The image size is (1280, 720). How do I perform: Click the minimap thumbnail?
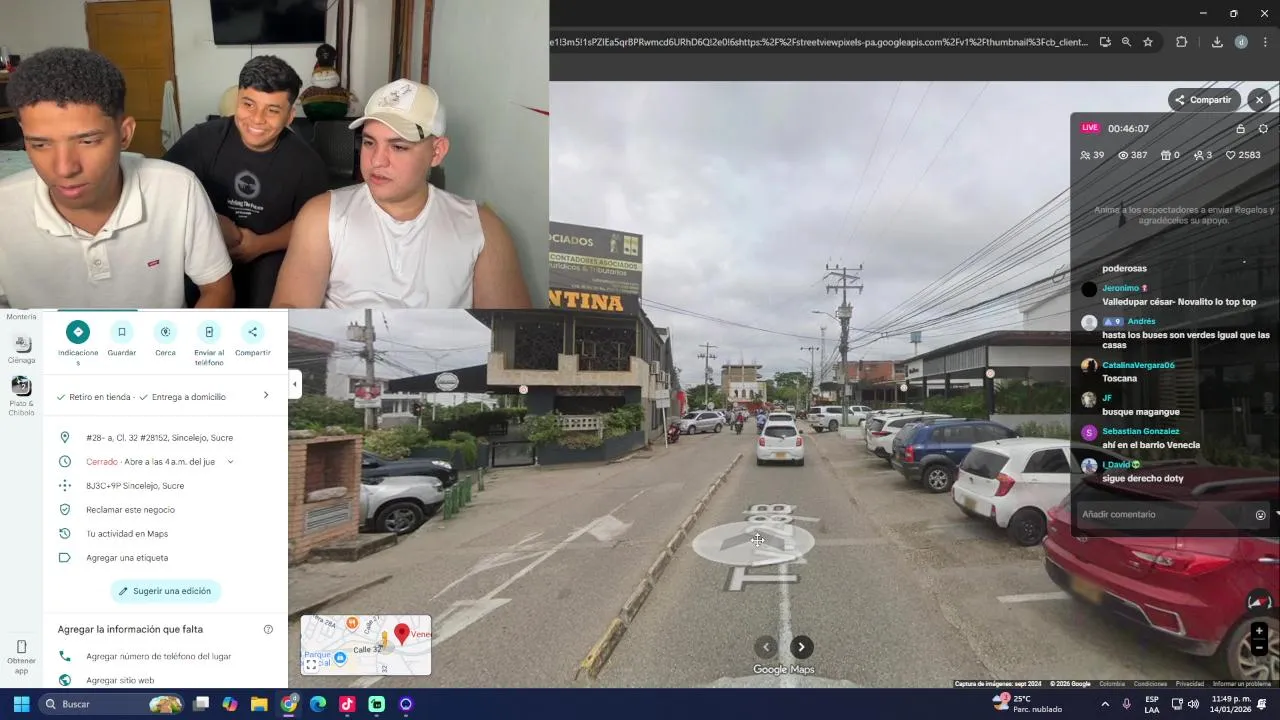click(366, 645)
